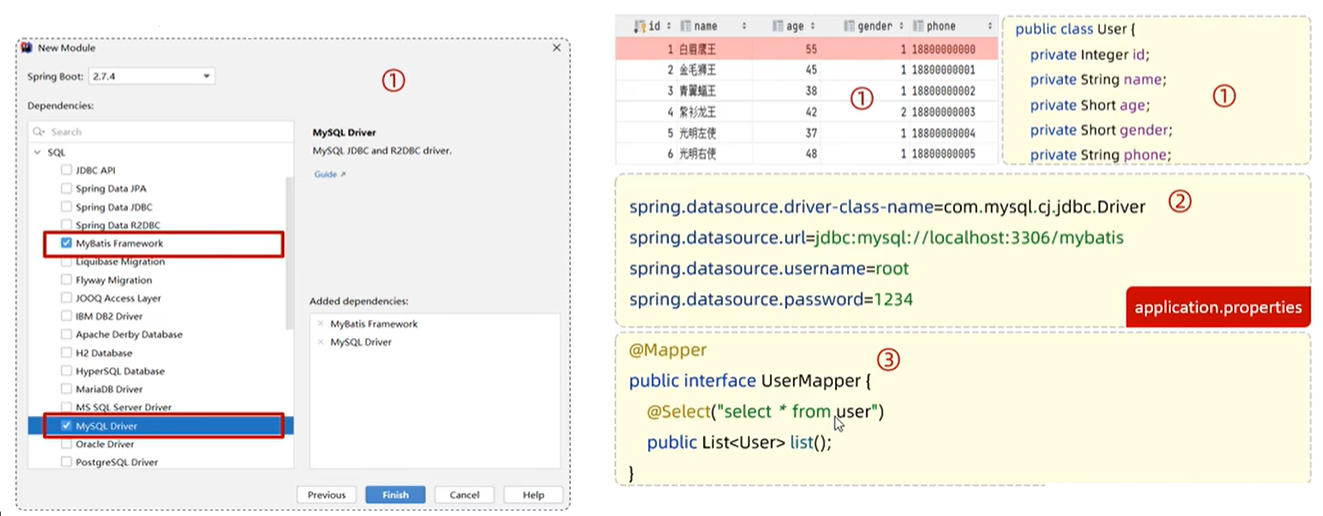Open the Guide link for MySQL Driver
Screen dimensions: 1323x516
click(x=329, y=174)
